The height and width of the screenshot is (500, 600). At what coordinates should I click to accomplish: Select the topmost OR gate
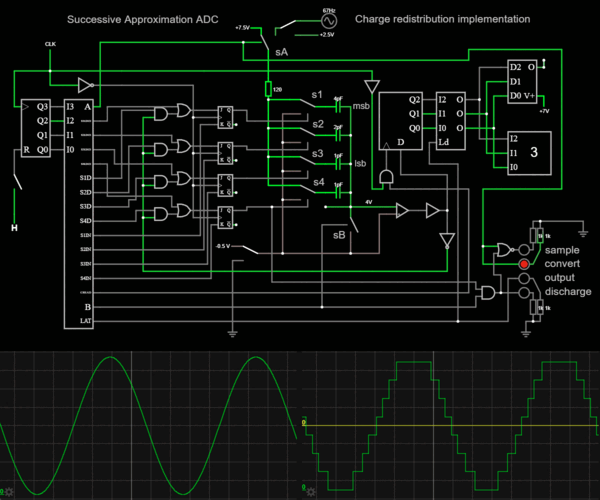coord(184,110)
